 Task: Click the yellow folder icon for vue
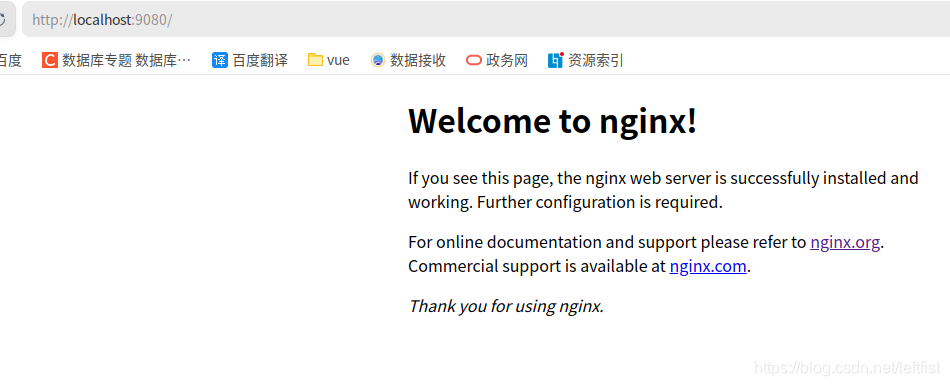point(315,60)
